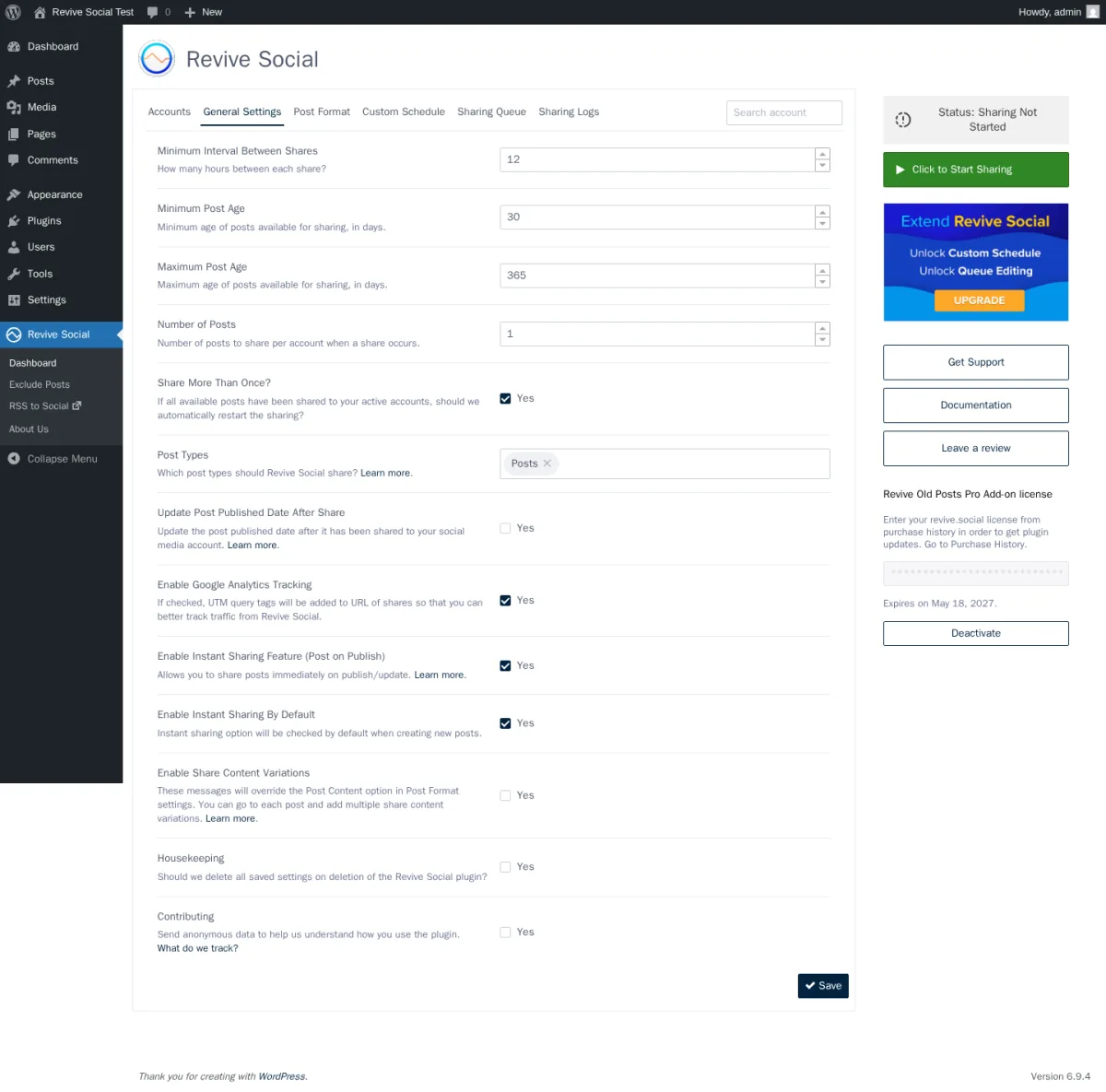Click the Pages icon in sidebar

pos(14,134)
